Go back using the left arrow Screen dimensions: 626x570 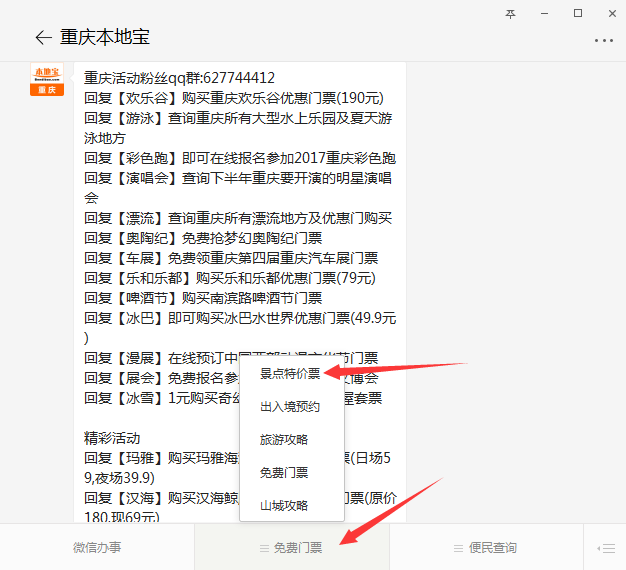(44, 38)
